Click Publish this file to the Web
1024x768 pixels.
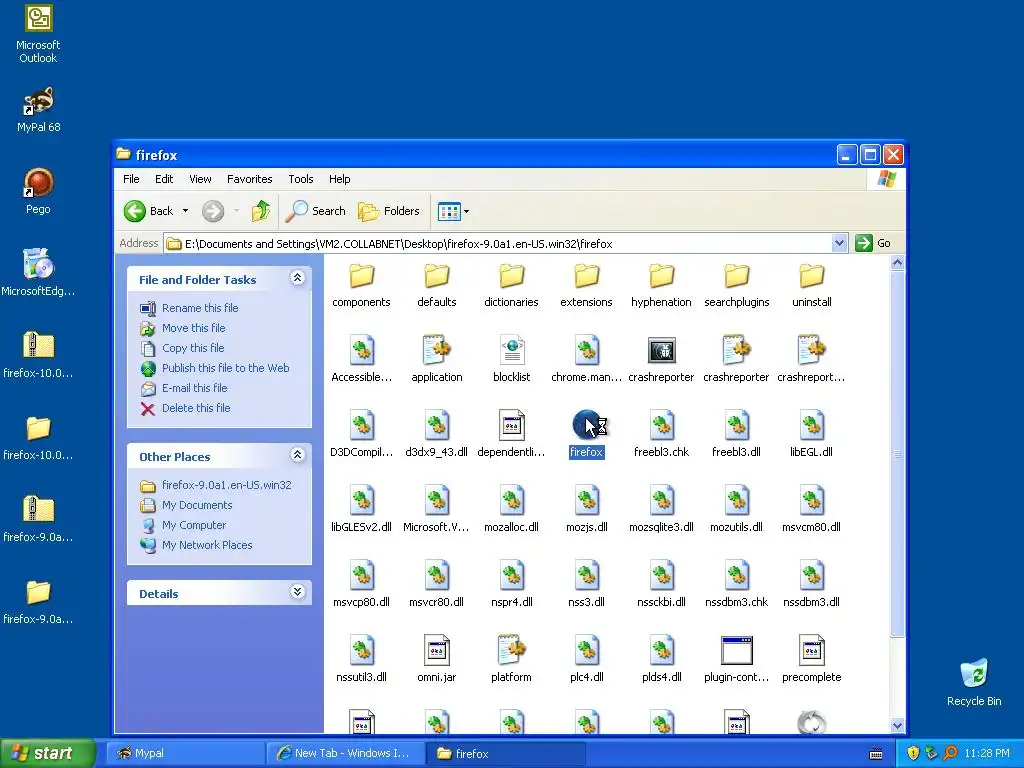[x=225, y=368]
